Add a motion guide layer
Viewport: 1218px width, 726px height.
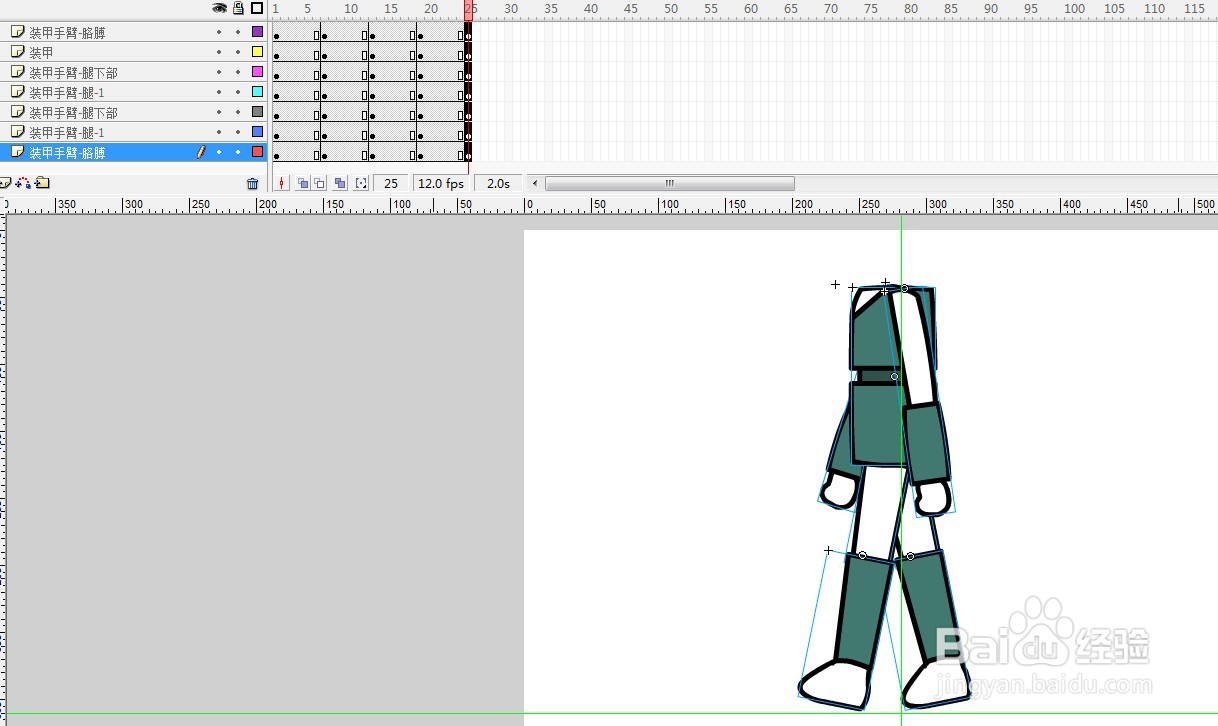22,183
